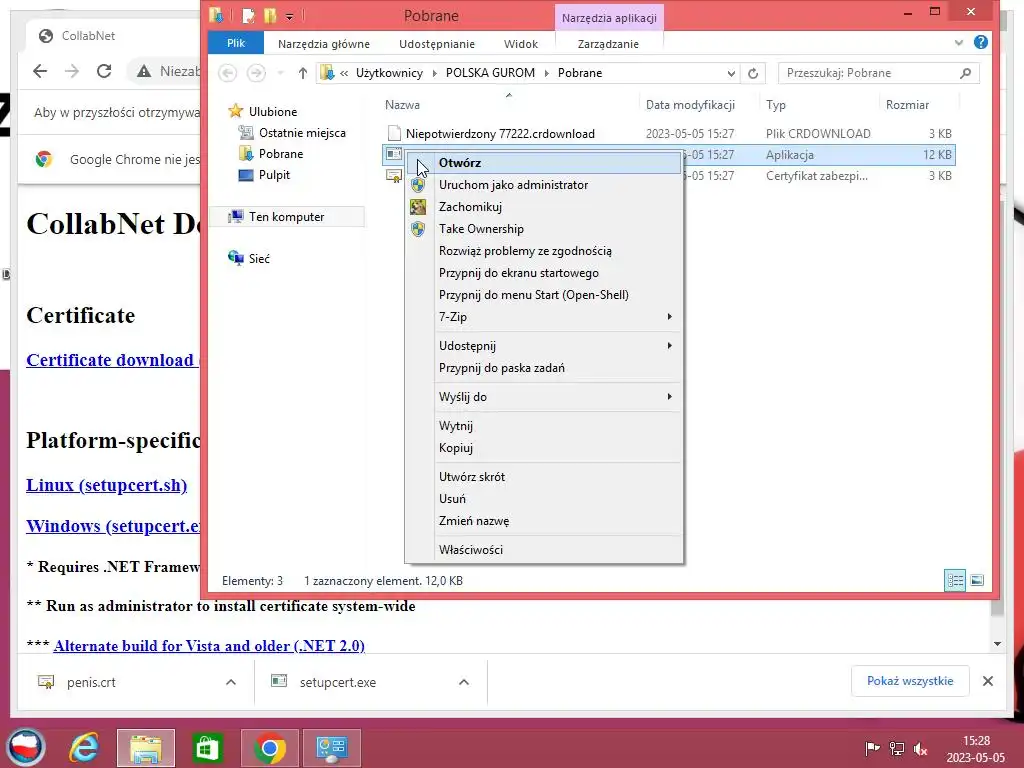Click the muted speaker tray icon
Screen dimensions: 1024x768
point(921,748)
